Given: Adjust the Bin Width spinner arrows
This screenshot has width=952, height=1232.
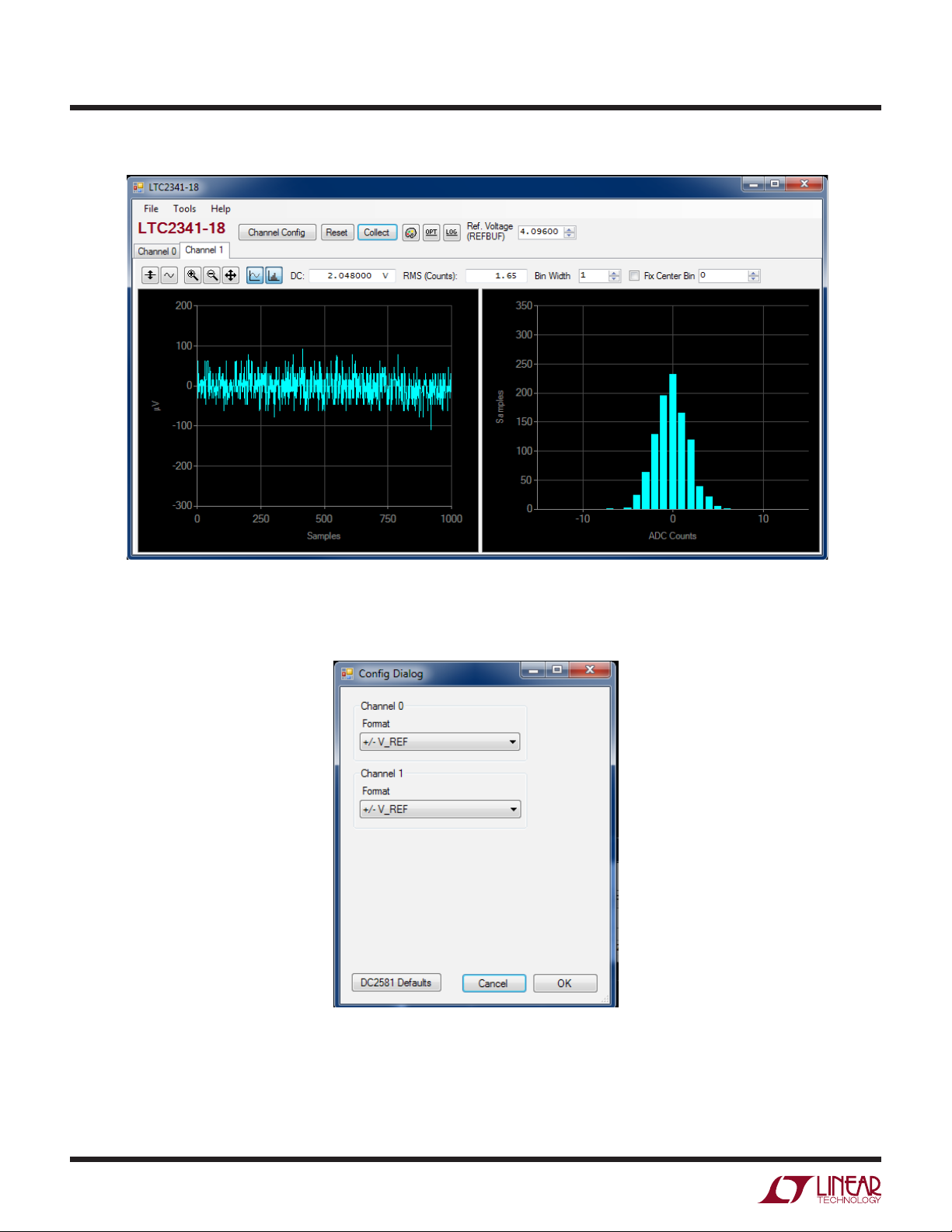Looking at the screenshot, I should 615,276.
